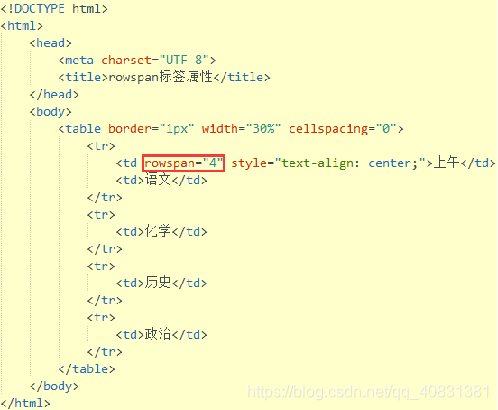The height and width of the screenshot is (410, 498).
Task: Click the width="30%" attribute value
Action: click(241, 129)
